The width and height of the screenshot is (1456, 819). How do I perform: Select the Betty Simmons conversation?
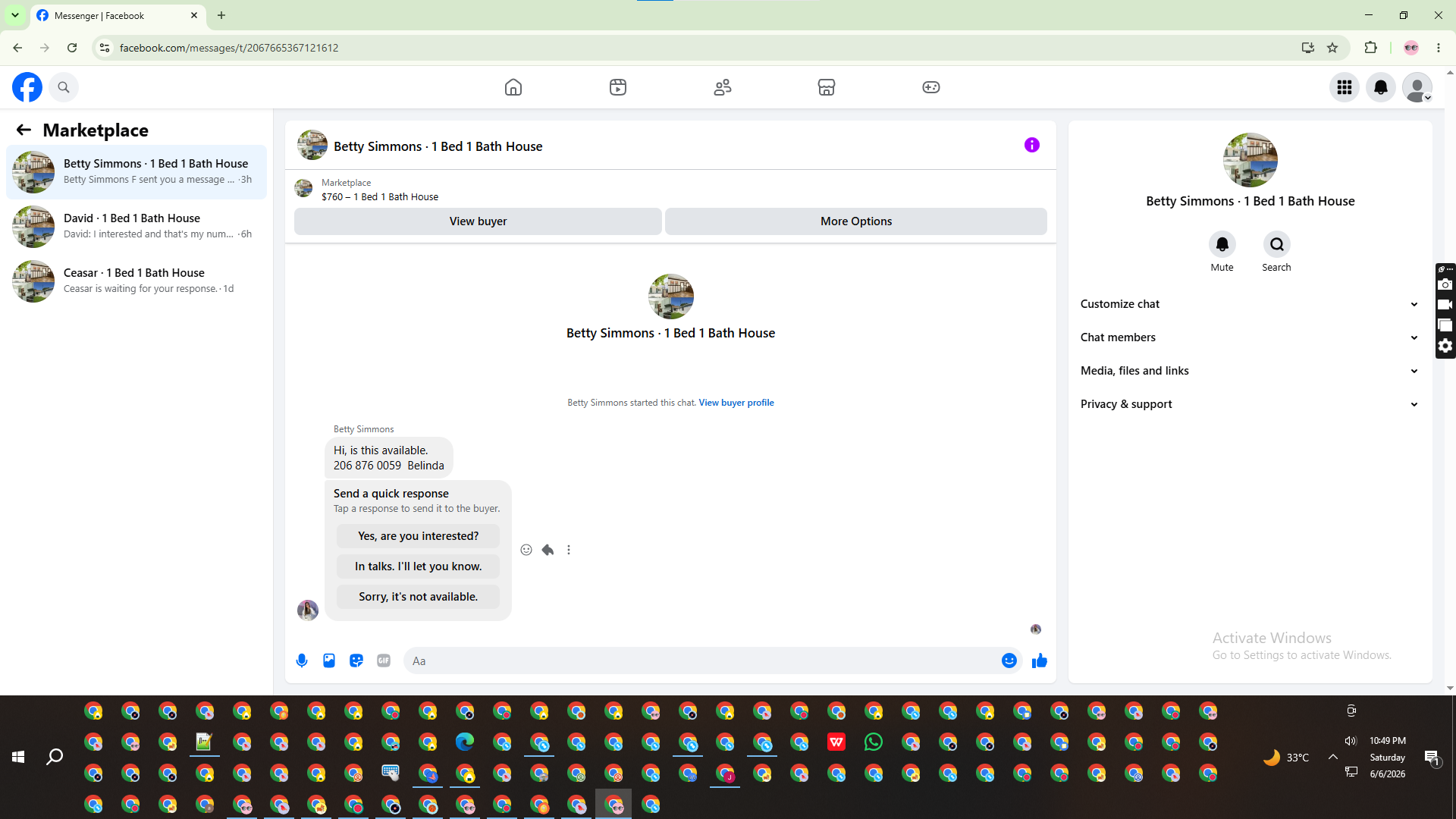coord(136,172)
